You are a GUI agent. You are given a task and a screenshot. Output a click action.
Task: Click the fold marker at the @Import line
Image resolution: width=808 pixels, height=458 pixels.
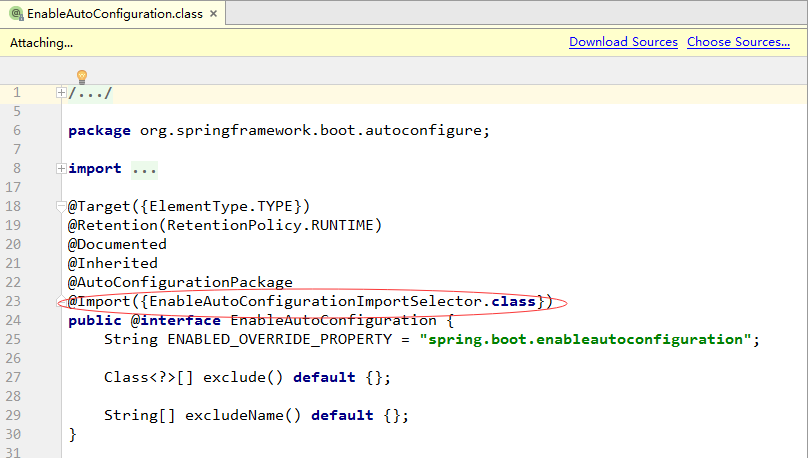click(60, 302)
